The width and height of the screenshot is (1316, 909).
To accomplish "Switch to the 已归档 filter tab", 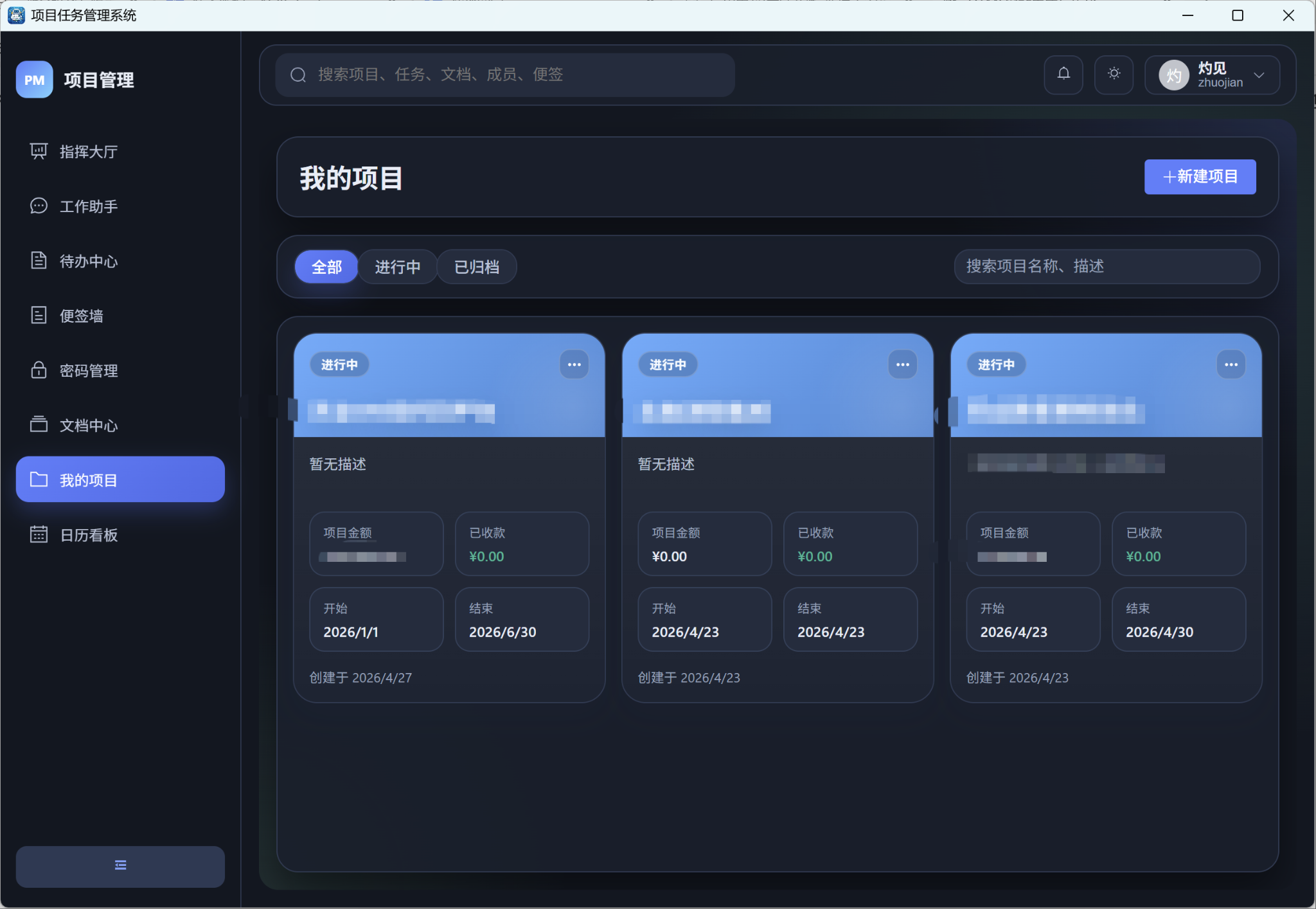I will click(476, 267).
